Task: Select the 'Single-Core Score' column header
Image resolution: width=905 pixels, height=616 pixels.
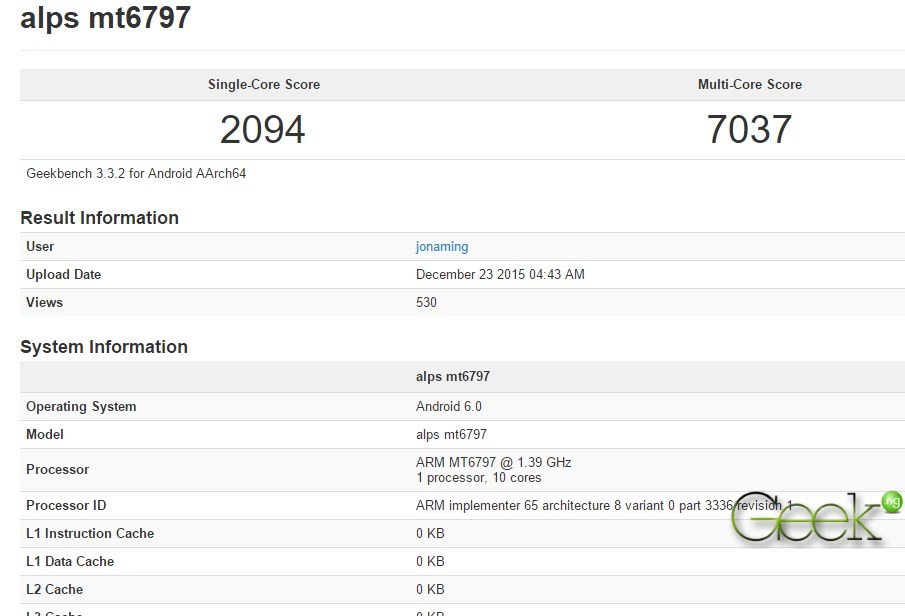Action: coord(264,84)
